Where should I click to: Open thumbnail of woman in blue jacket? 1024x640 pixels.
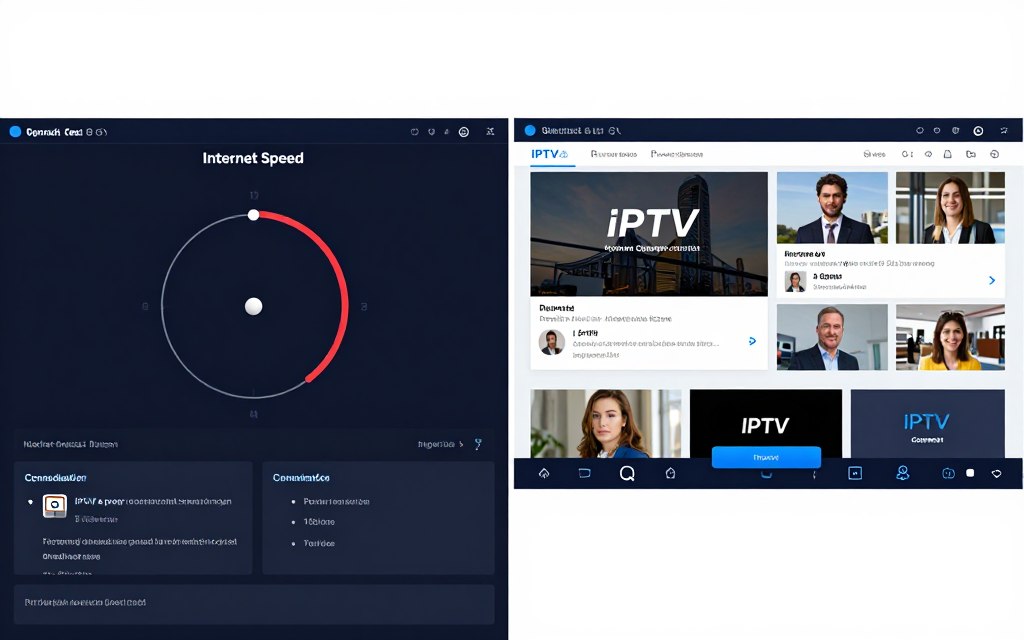pyautogui.click(x=605, y=423)
